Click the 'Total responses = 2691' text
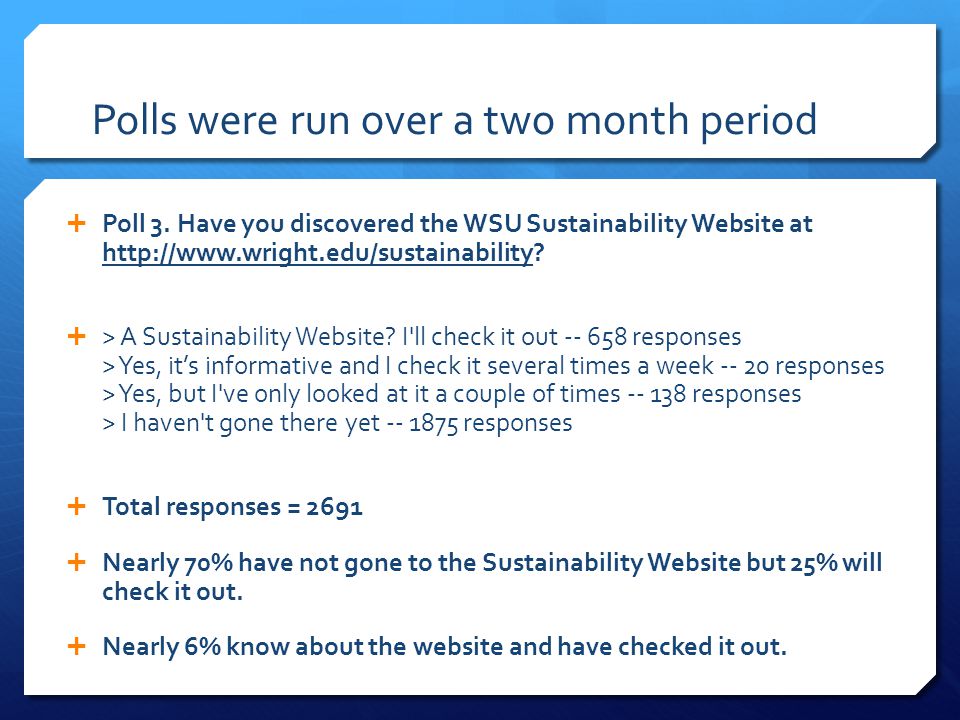 pyautogui.click(x=233, y=507)
